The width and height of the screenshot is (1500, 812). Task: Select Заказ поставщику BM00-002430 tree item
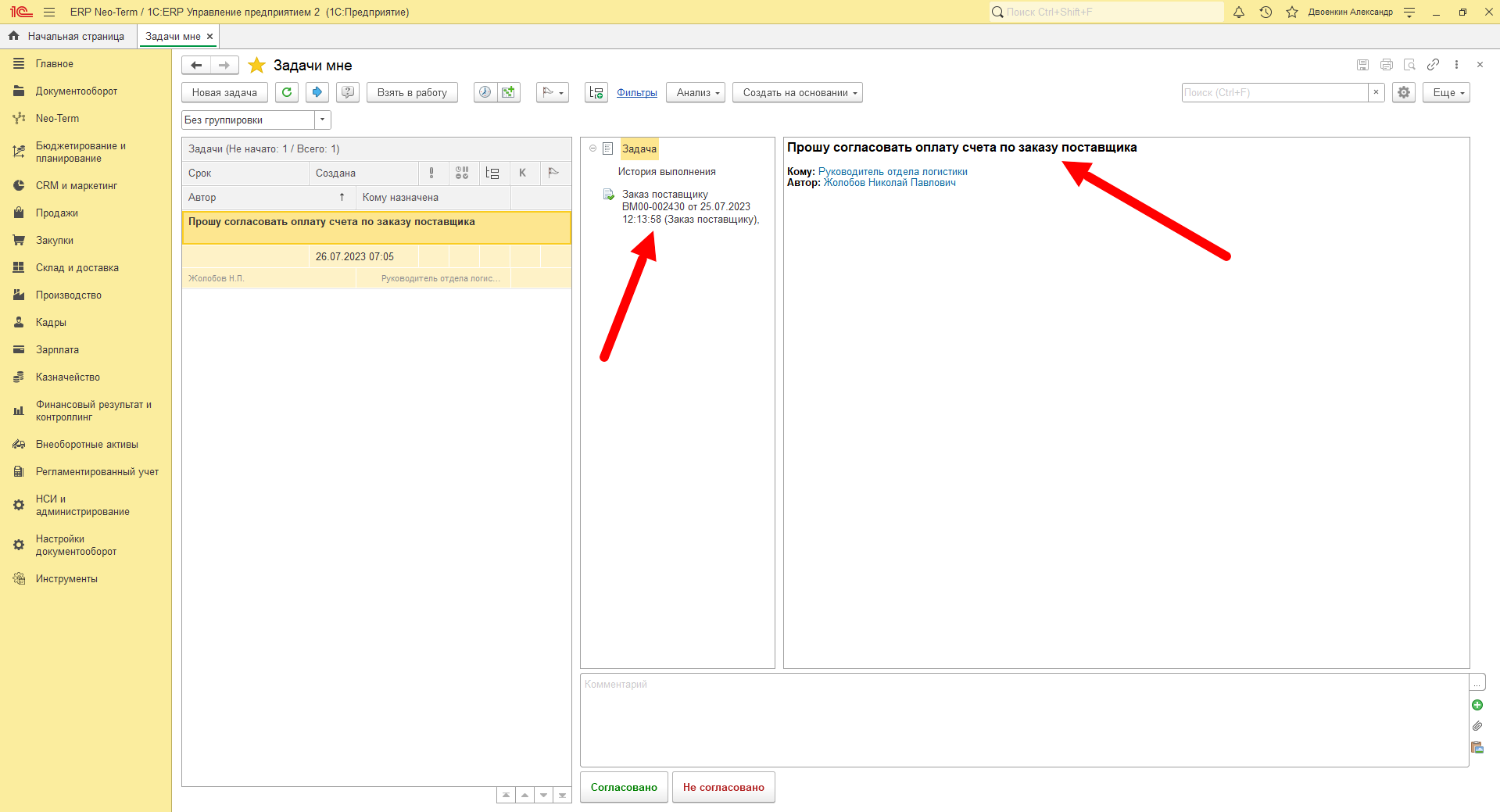[x=690, y=206]
